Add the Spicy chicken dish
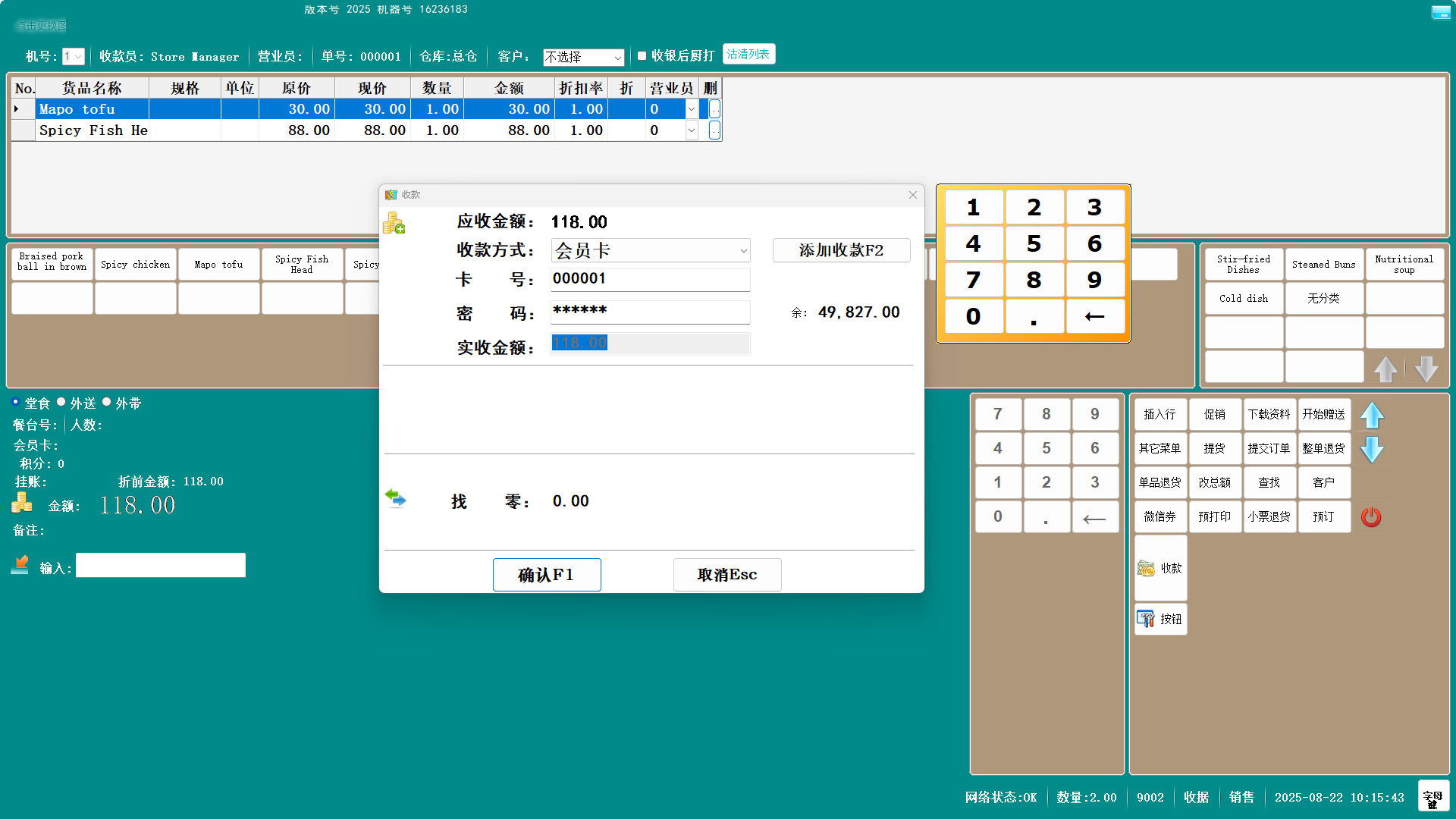 coord(136,265)
